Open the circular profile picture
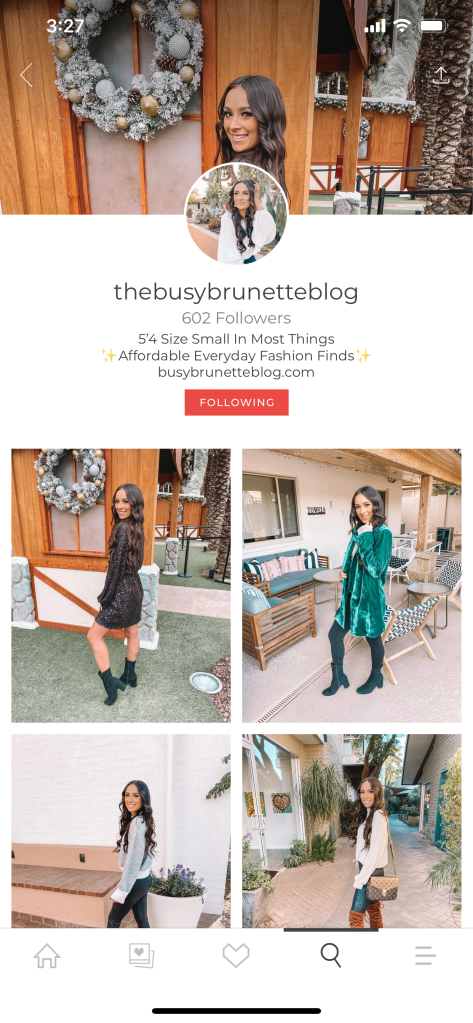 (x=236, y=214)
